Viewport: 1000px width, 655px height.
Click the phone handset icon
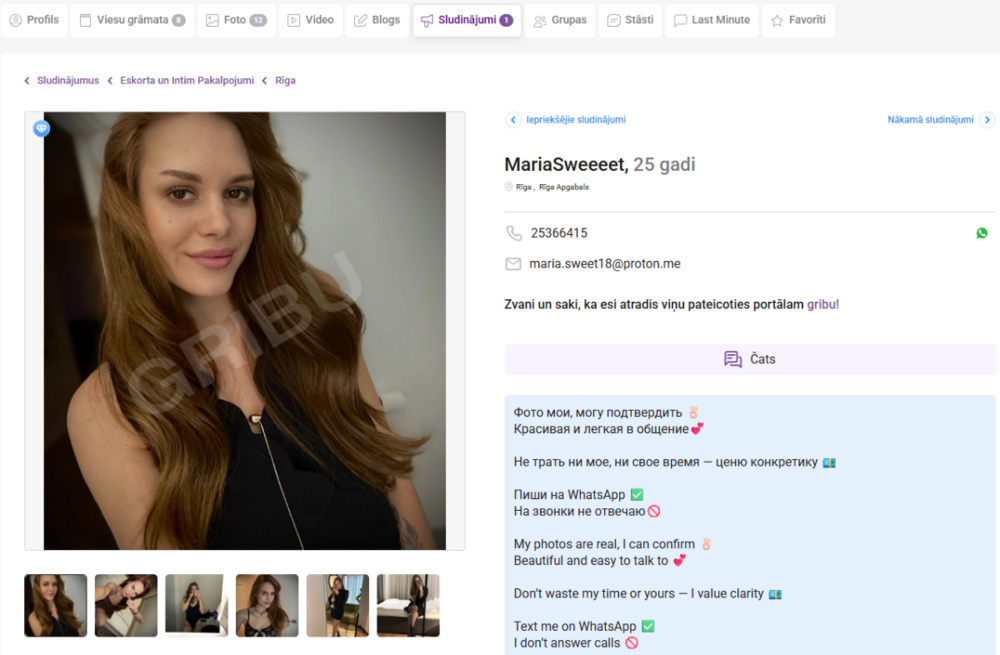(513, 233)
